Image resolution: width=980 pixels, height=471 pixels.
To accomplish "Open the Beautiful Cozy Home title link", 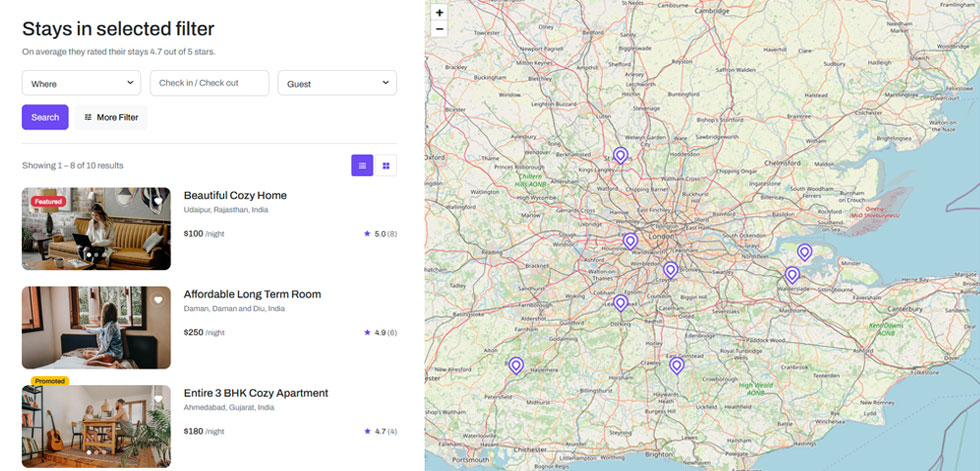I will (235, 196).
